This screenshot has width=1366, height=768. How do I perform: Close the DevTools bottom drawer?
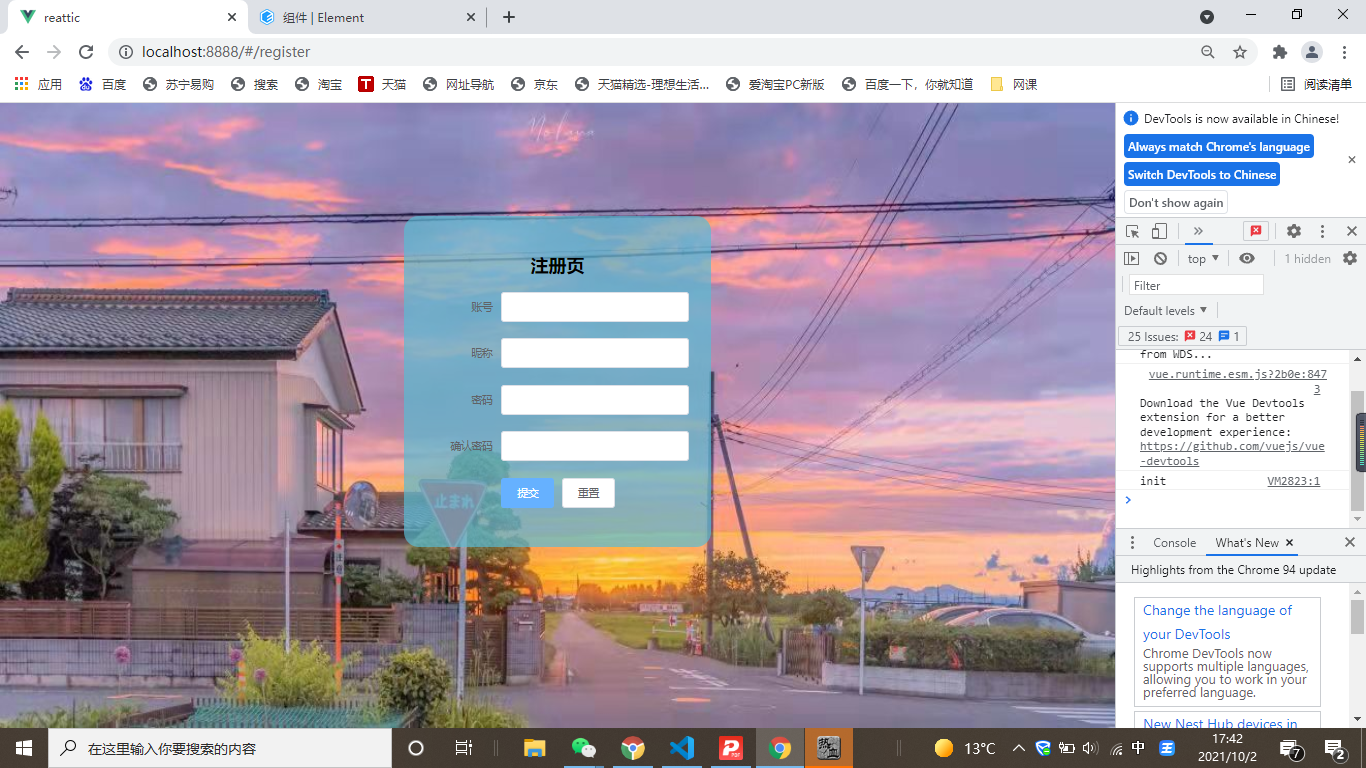[x=1350, y=542]
